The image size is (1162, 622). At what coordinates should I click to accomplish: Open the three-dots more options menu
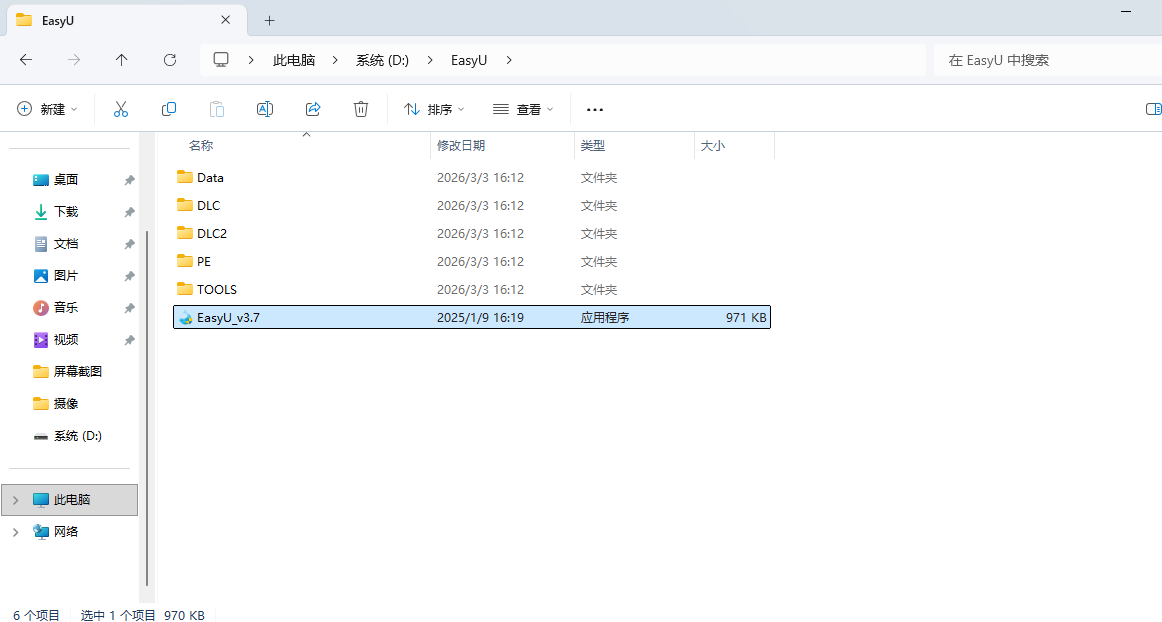click(x=595, y=109)
